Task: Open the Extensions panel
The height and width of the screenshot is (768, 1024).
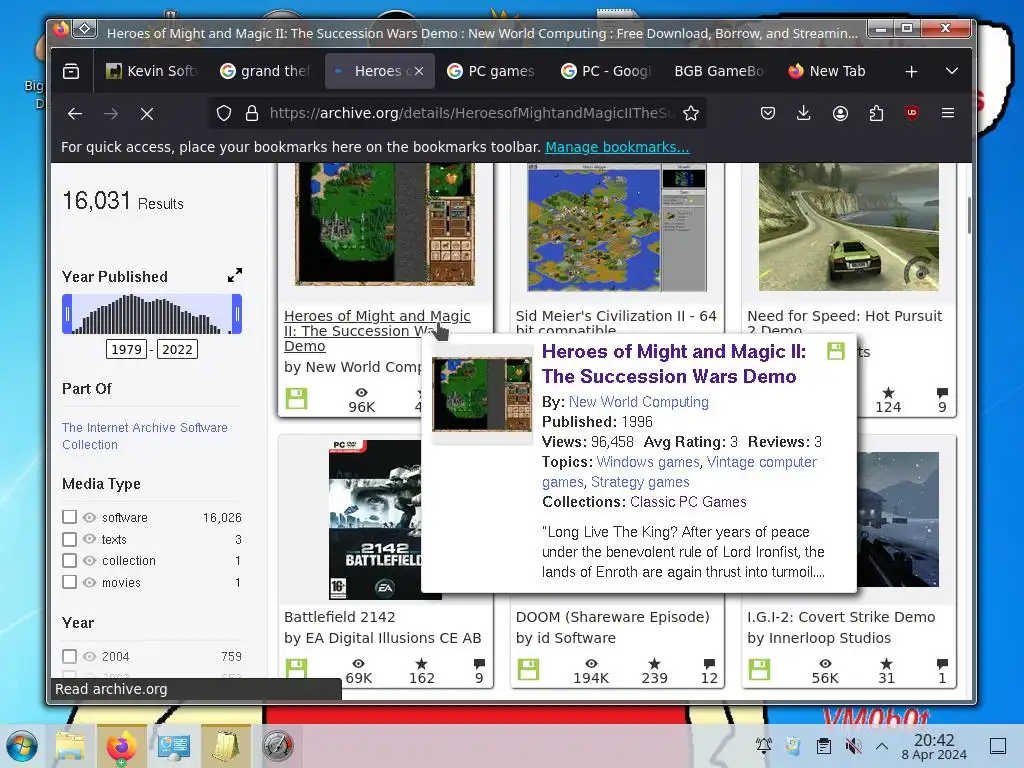Action: tap(876, 114)
